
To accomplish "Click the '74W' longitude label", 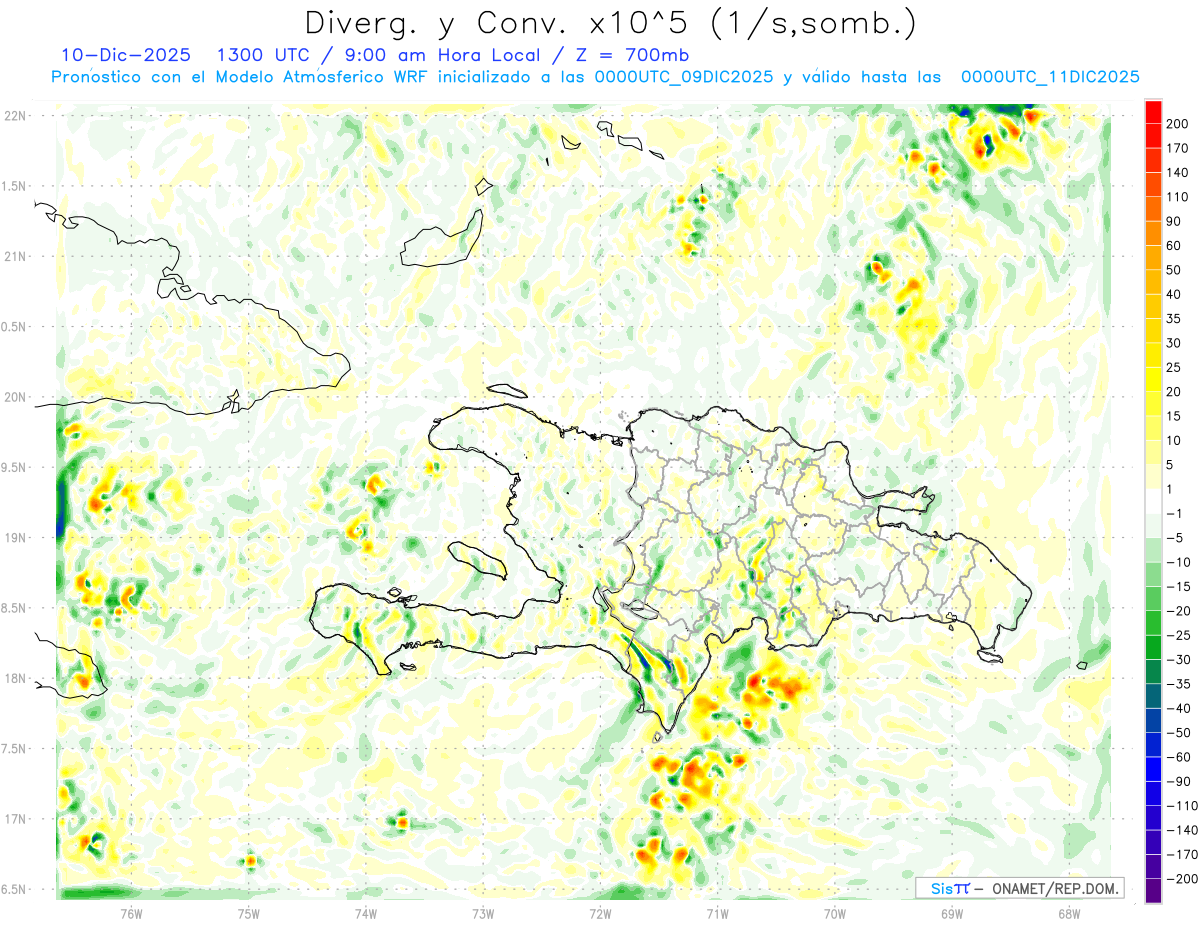I will coord(366,912).
